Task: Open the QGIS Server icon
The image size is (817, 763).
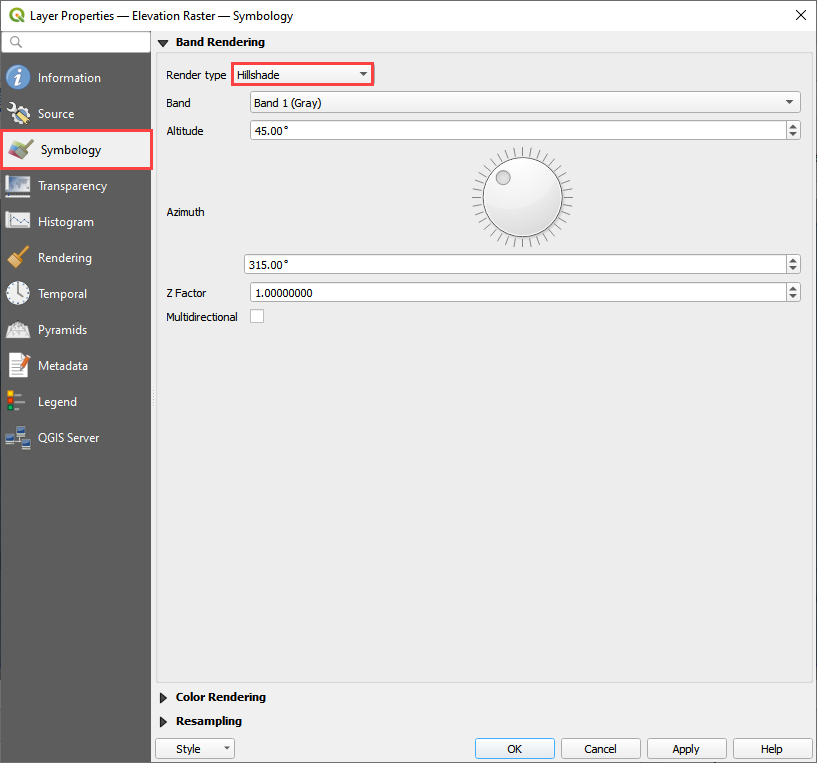Action: tap(18, 438)
